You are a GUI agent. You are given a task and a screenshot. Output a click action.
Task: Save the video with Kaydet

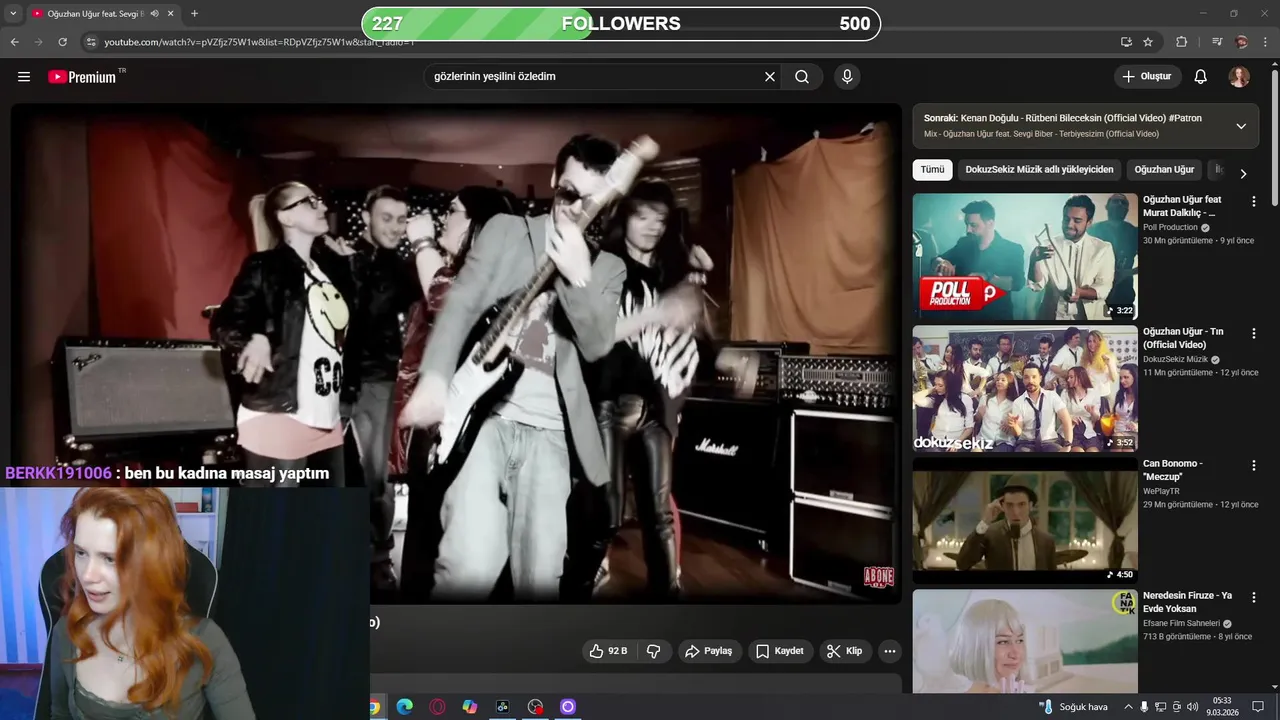point(780,651)
